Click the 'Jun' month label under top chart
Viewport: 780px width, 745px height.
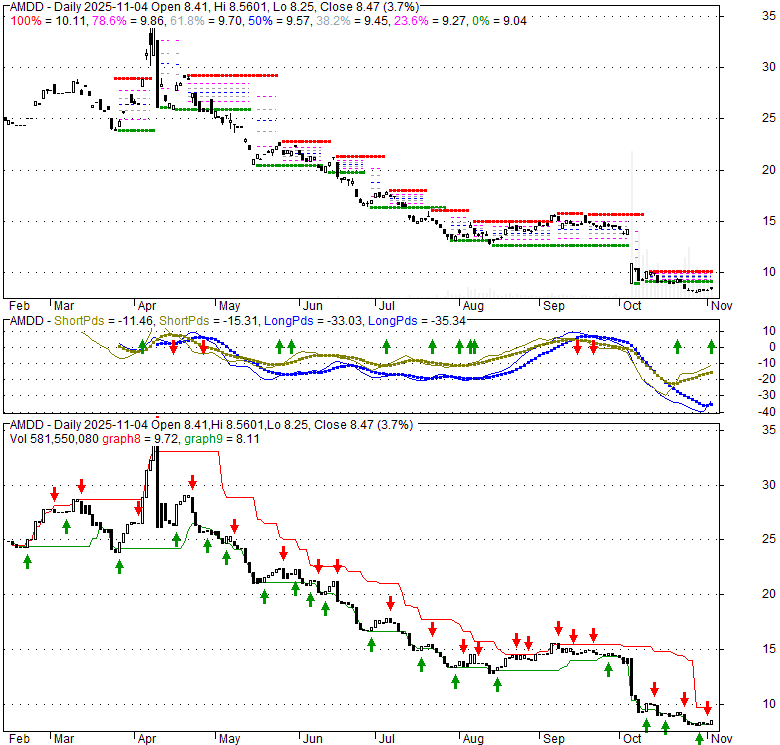point(313,306)
